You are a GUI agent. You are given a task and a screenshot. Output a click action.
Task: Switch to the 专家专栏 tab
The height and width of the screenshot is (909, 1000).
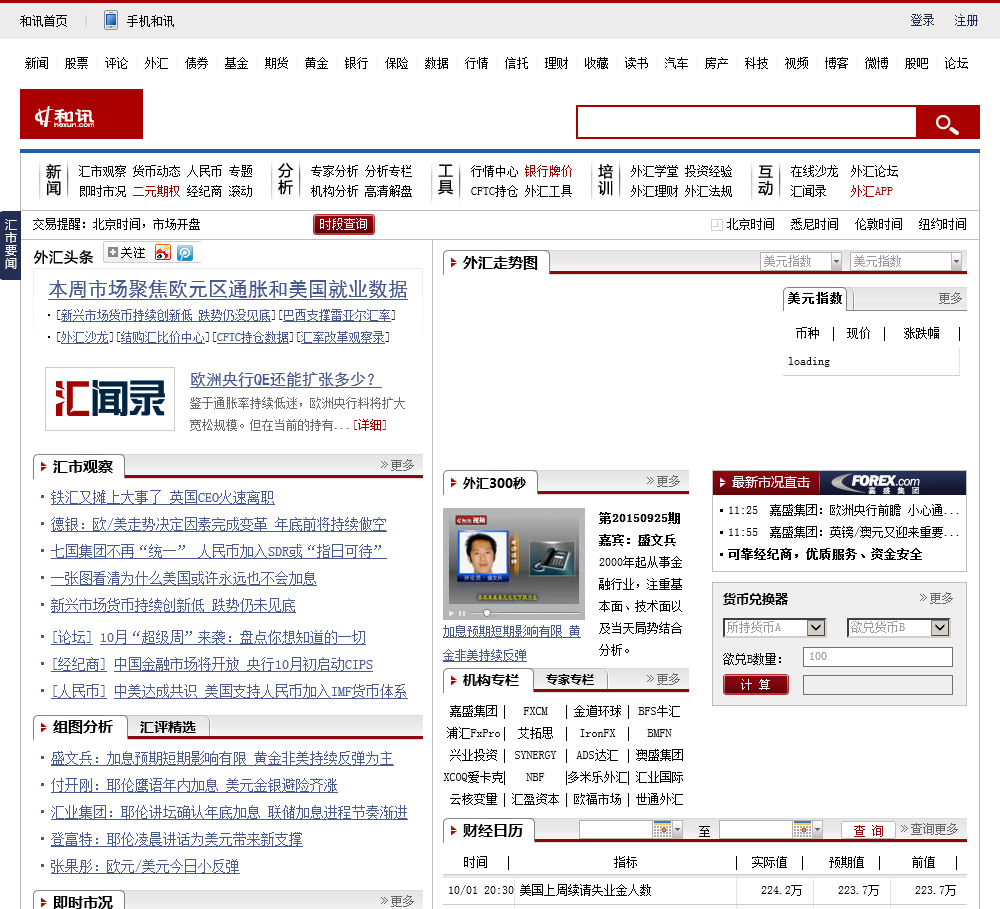[x=570, y=680]
